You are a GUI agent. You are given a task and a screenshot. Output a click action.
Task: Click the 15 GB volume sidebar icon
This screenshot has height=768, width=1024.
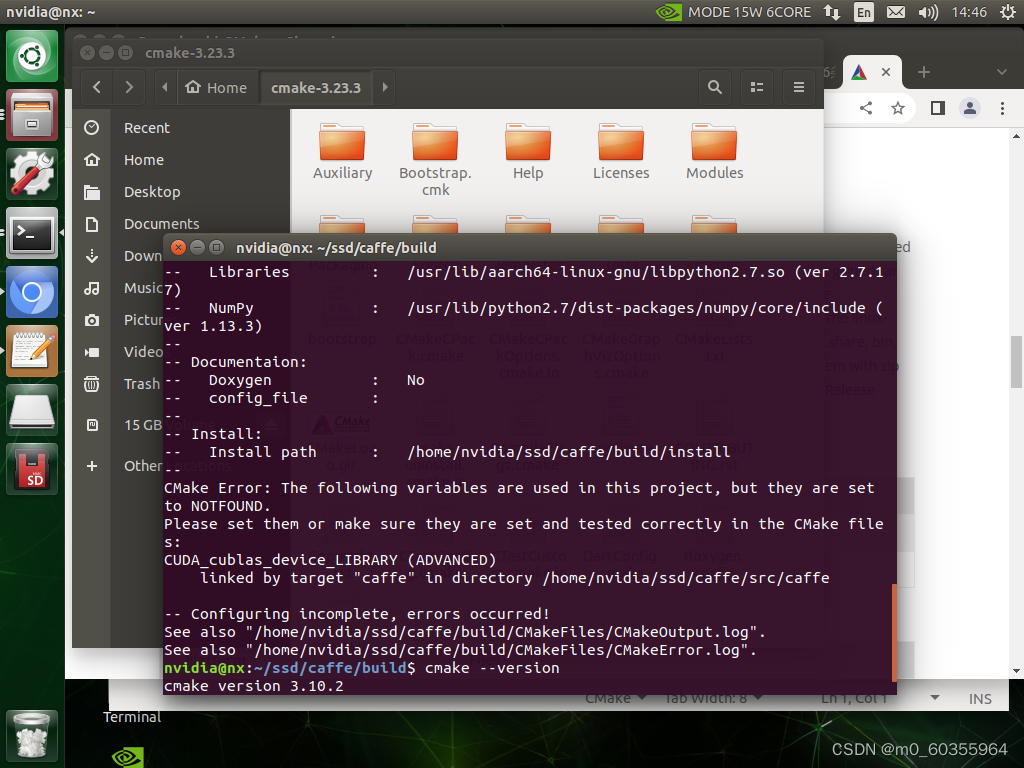(92, 425)
